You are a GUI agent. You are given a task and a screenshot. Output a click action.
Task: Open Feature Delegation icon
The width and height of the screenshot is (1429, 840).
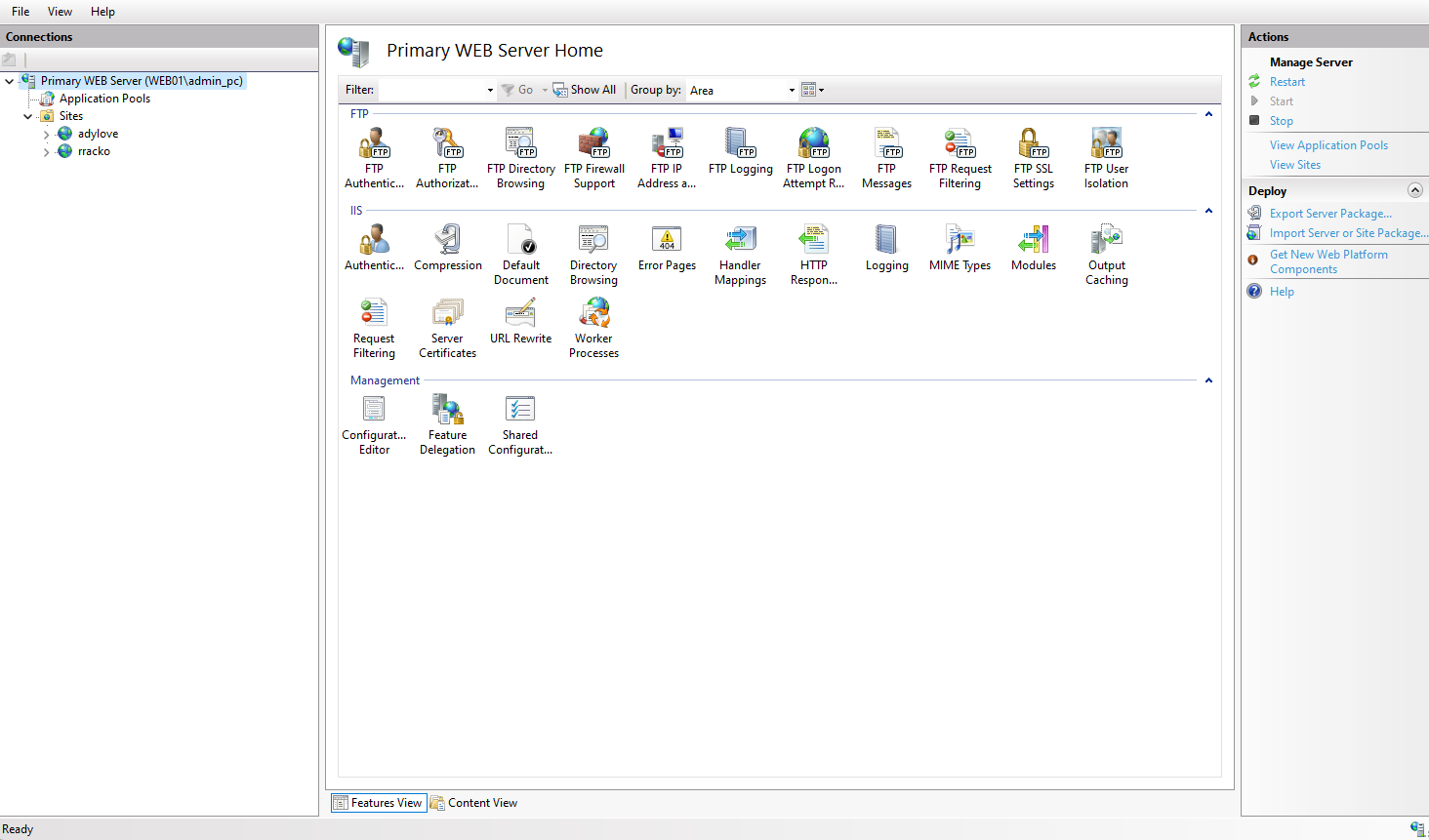point(447,424)
